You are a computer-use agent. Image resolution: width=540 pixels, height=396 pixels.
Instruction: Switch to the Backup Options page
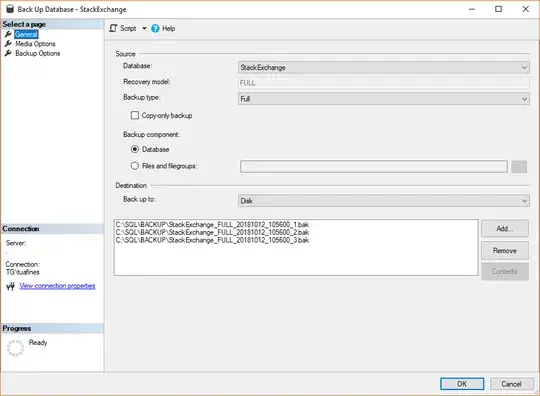pyautogui.click(x=38, y=53)
